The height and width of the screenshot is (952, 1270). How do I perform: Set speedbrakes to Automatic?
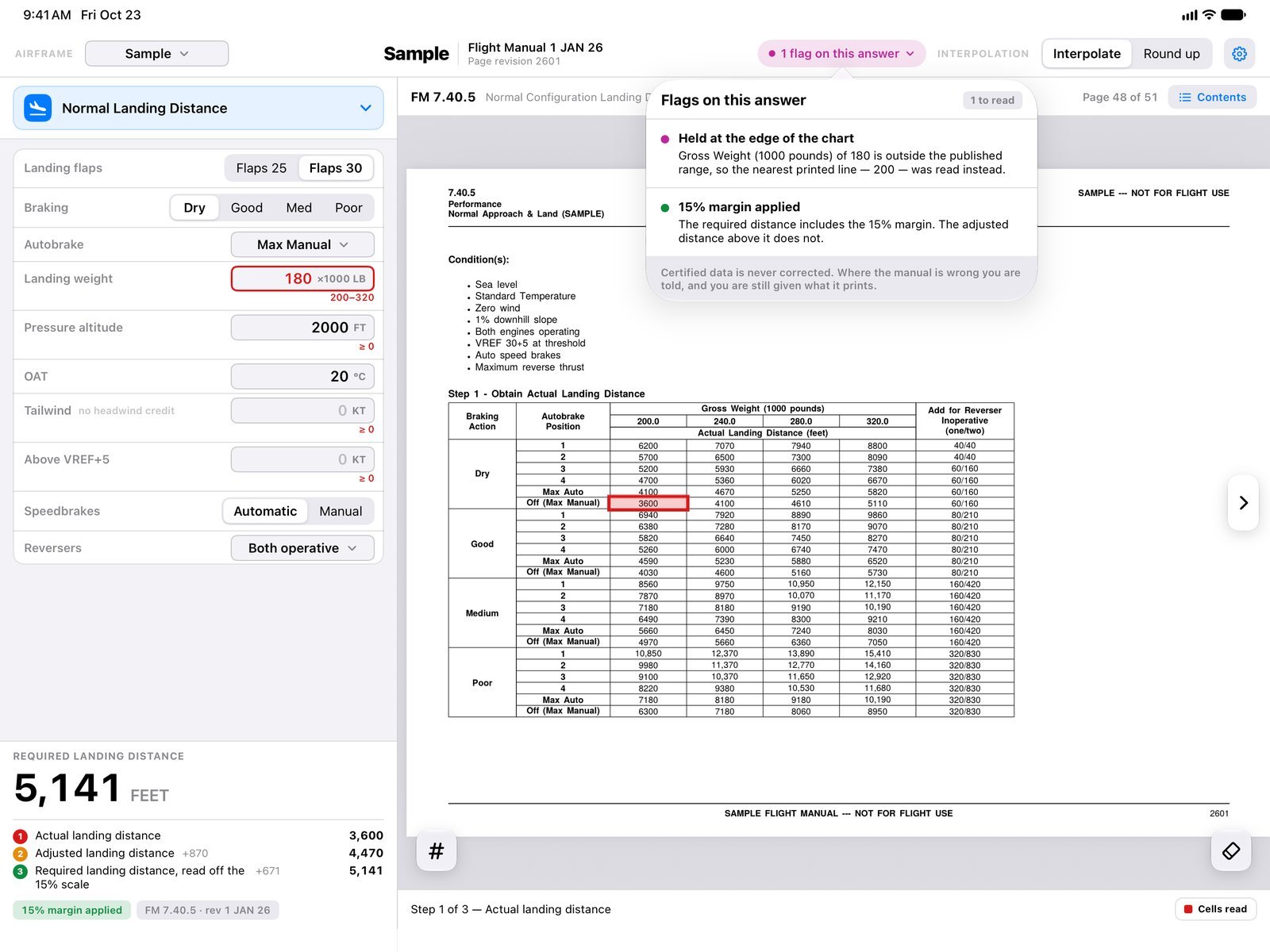pos(265,512)
